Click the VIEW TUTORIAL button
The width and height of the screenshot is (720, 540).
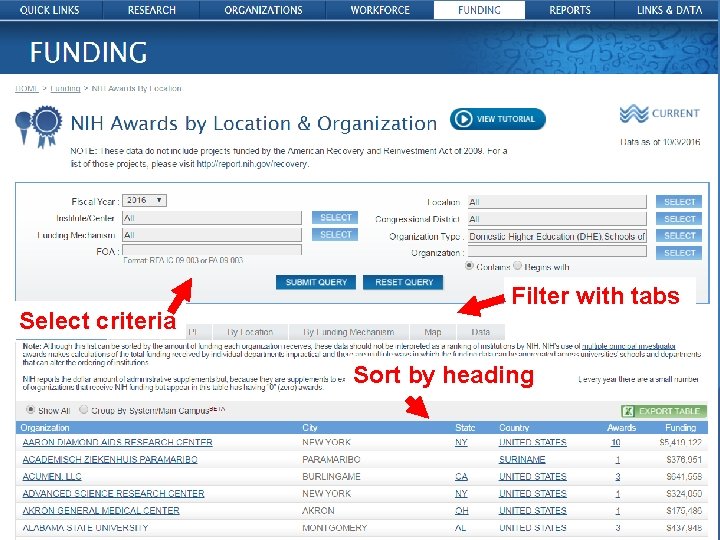point(498,119)
